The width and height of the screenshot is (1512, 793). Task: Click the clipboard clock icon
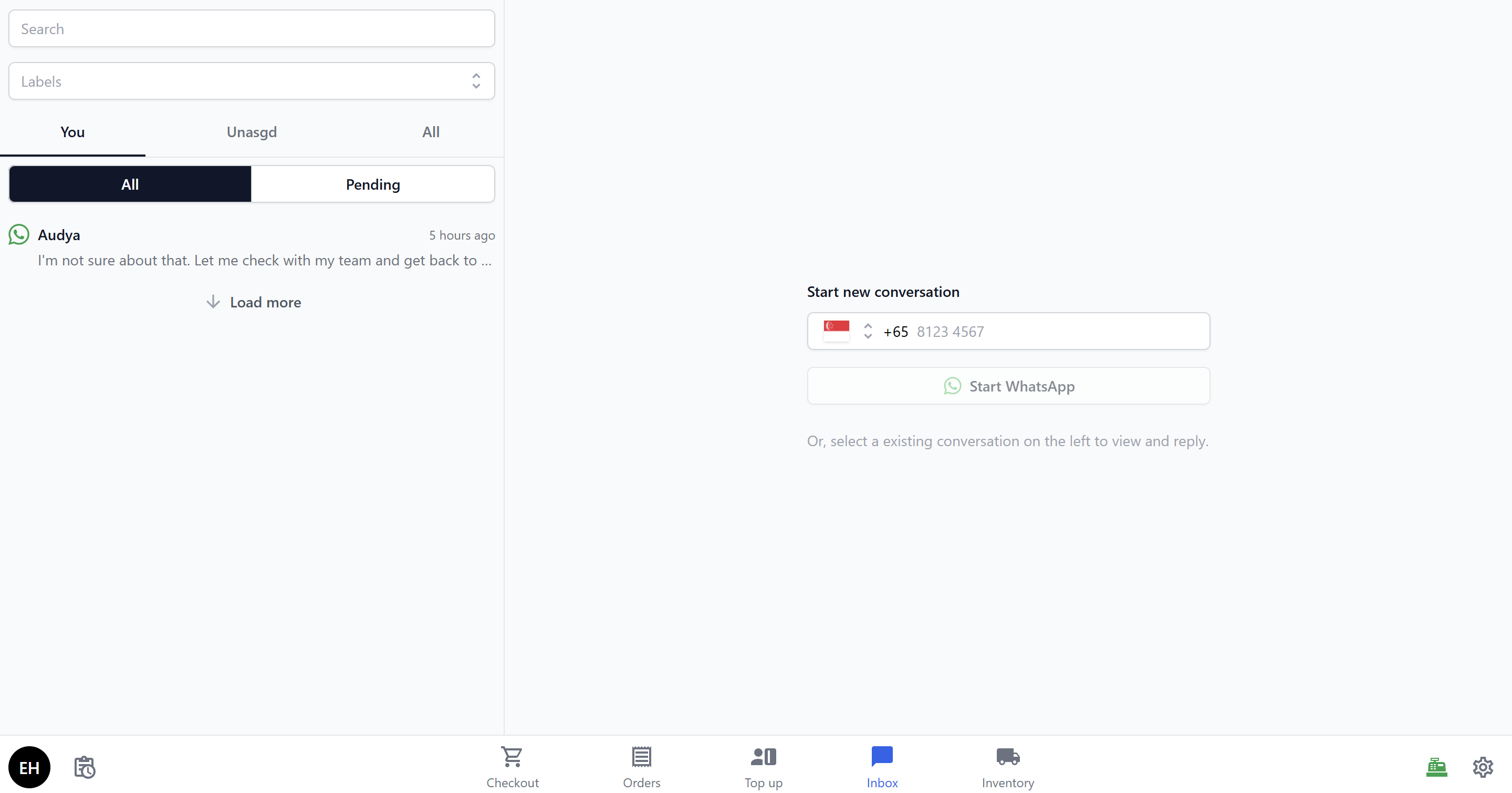(85, 767)
